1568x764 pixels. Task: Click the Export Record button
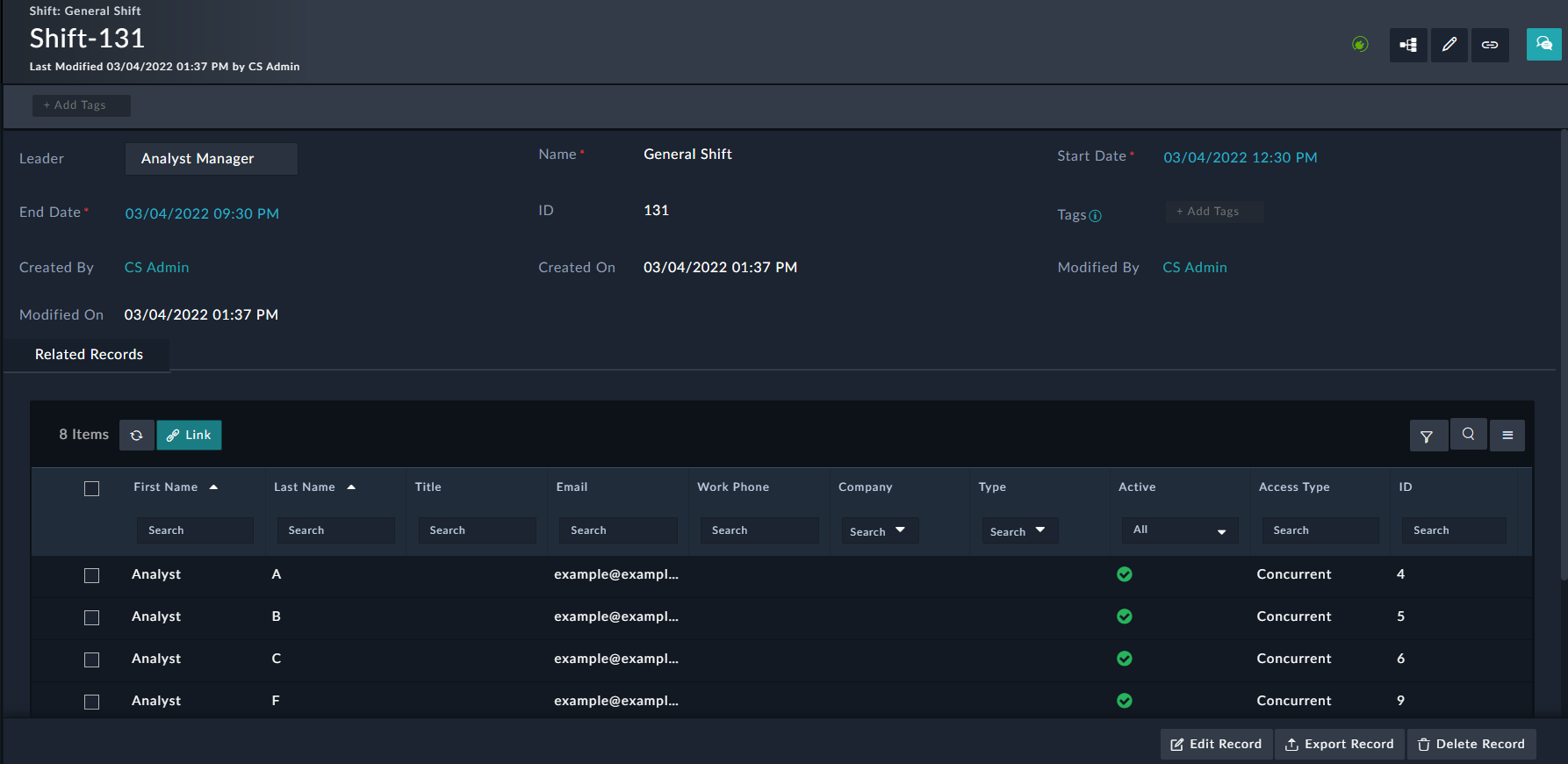1339,744
